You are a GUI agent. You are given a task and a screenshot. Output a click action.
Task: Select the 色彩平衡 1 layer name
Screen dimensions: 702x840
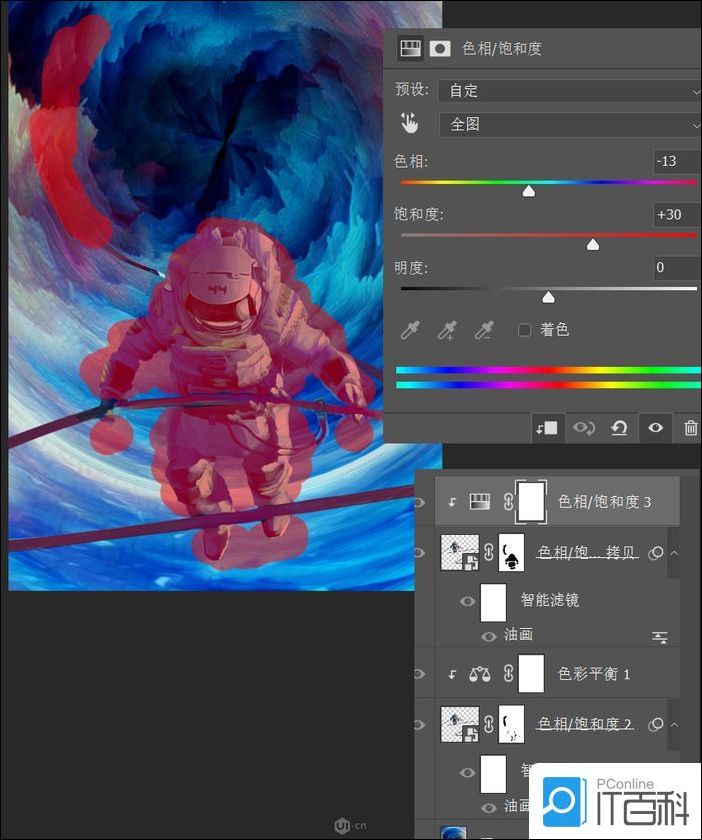point(594,673)
